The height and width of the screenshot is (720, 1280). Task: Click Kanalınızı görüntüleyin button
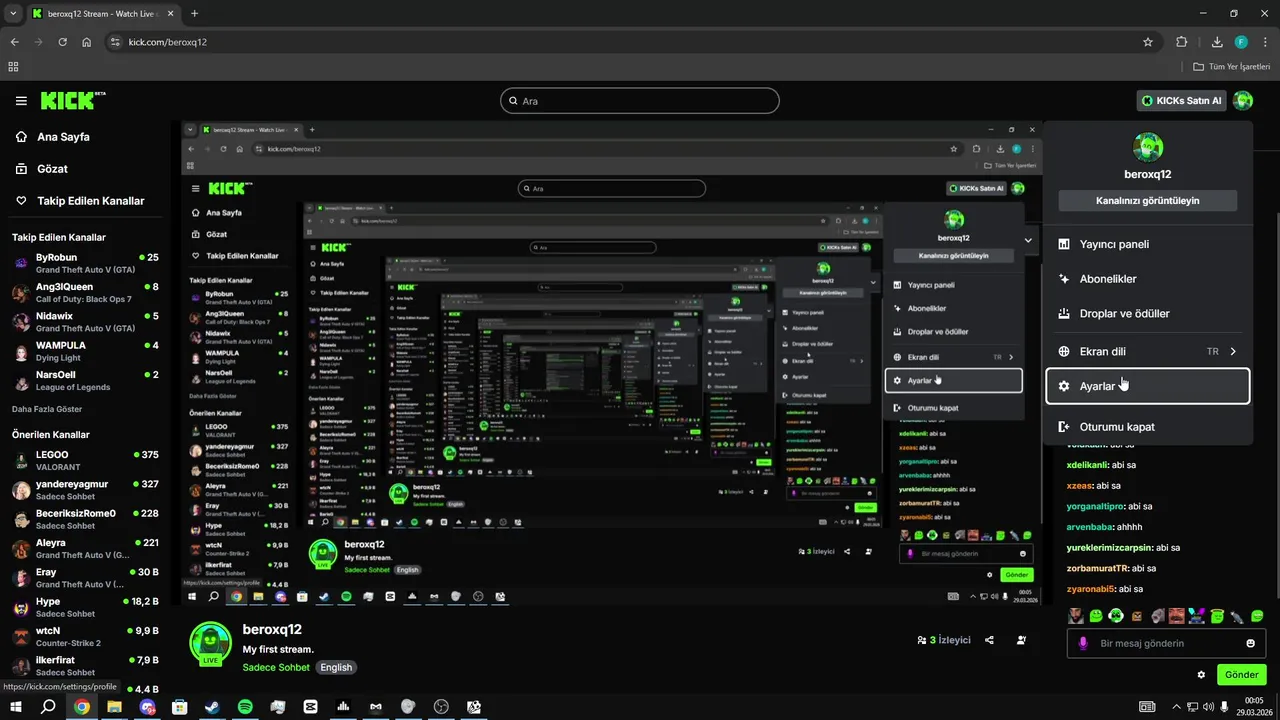point(1148,200)
